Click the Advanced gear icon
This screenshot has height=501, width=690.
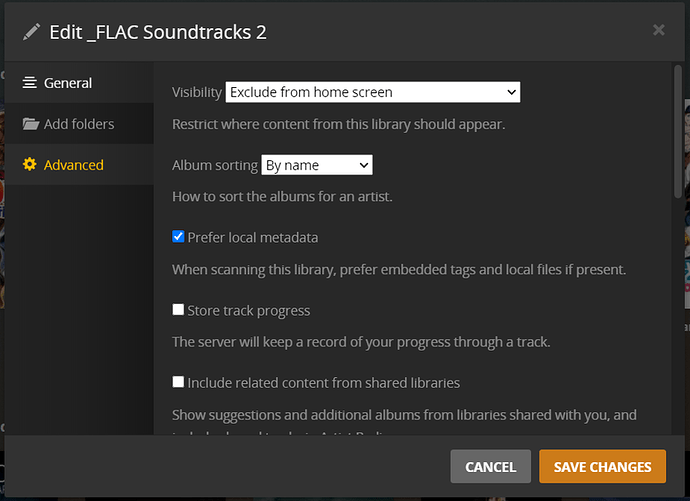click(x=30, y=165)
